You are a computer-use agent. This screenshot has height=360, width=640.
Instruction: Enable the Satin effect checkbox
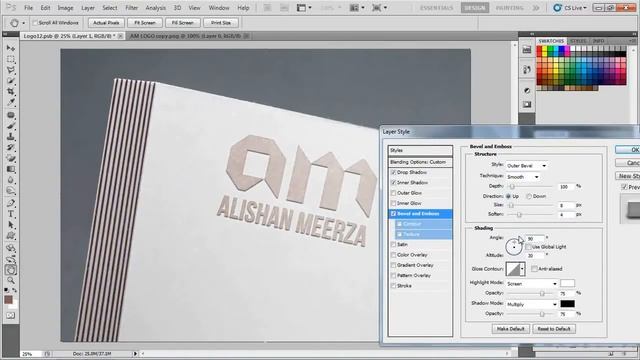pyautogui.click(x=393, y=244)
